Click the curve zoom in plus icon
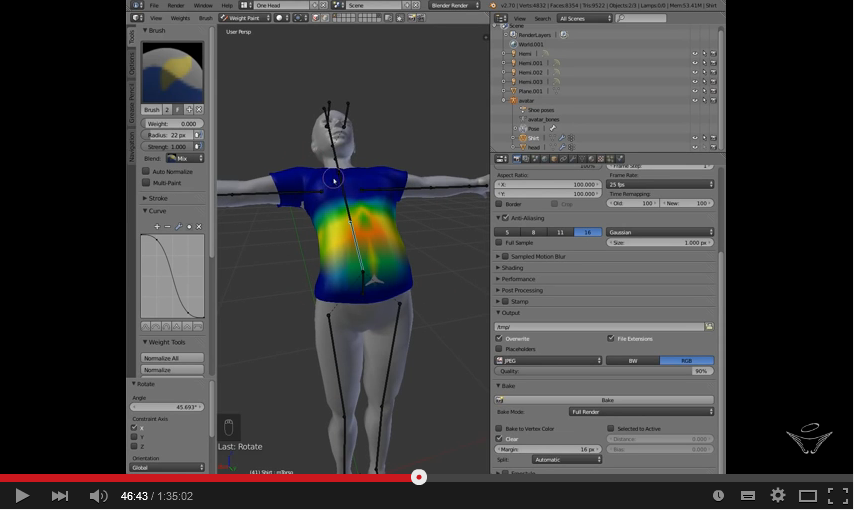Image resolution: width=854 pixels, height=510 pixels. pos(157,227)
